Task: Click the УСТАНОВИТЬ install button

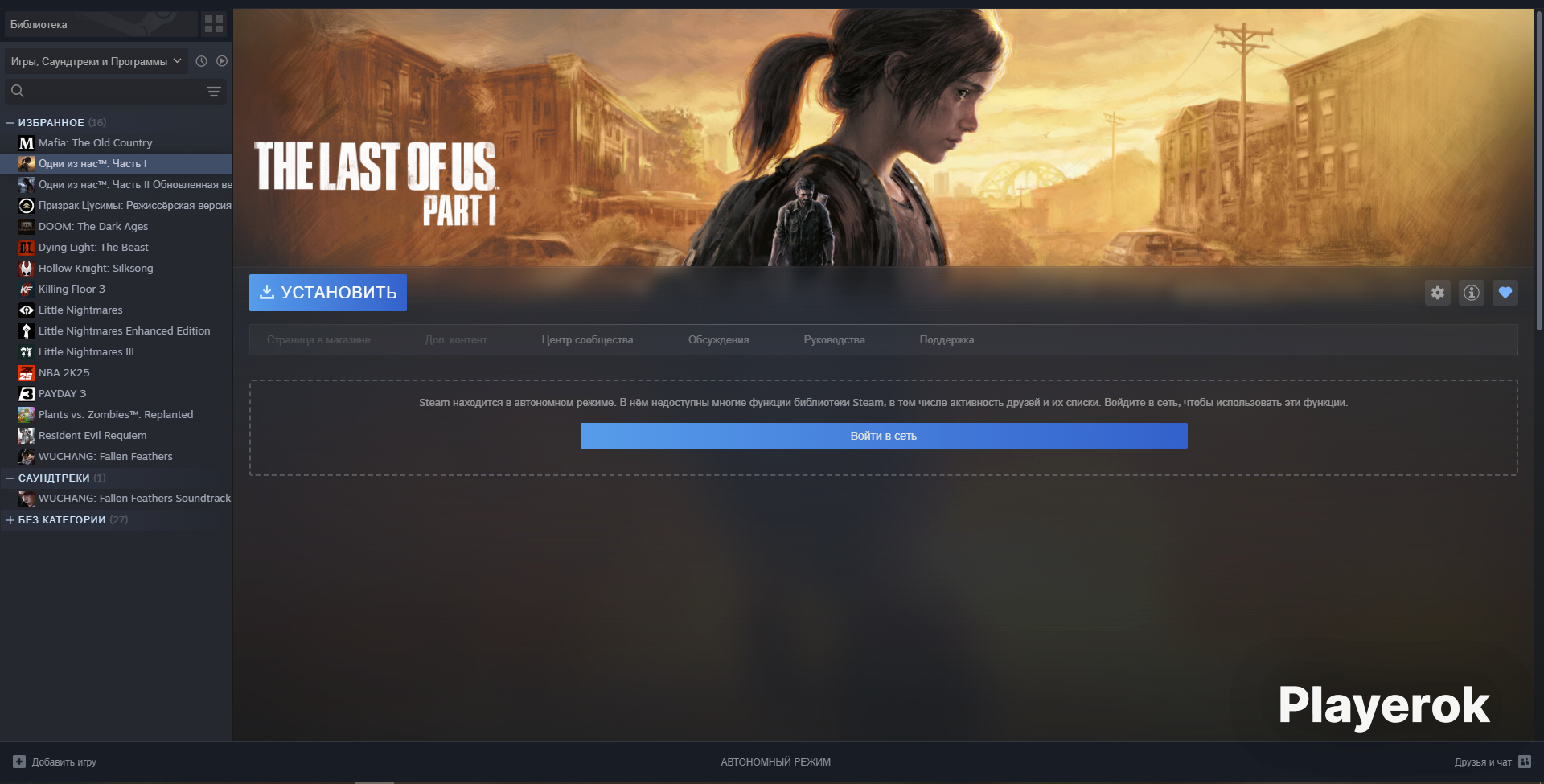Action: [328, 293]
